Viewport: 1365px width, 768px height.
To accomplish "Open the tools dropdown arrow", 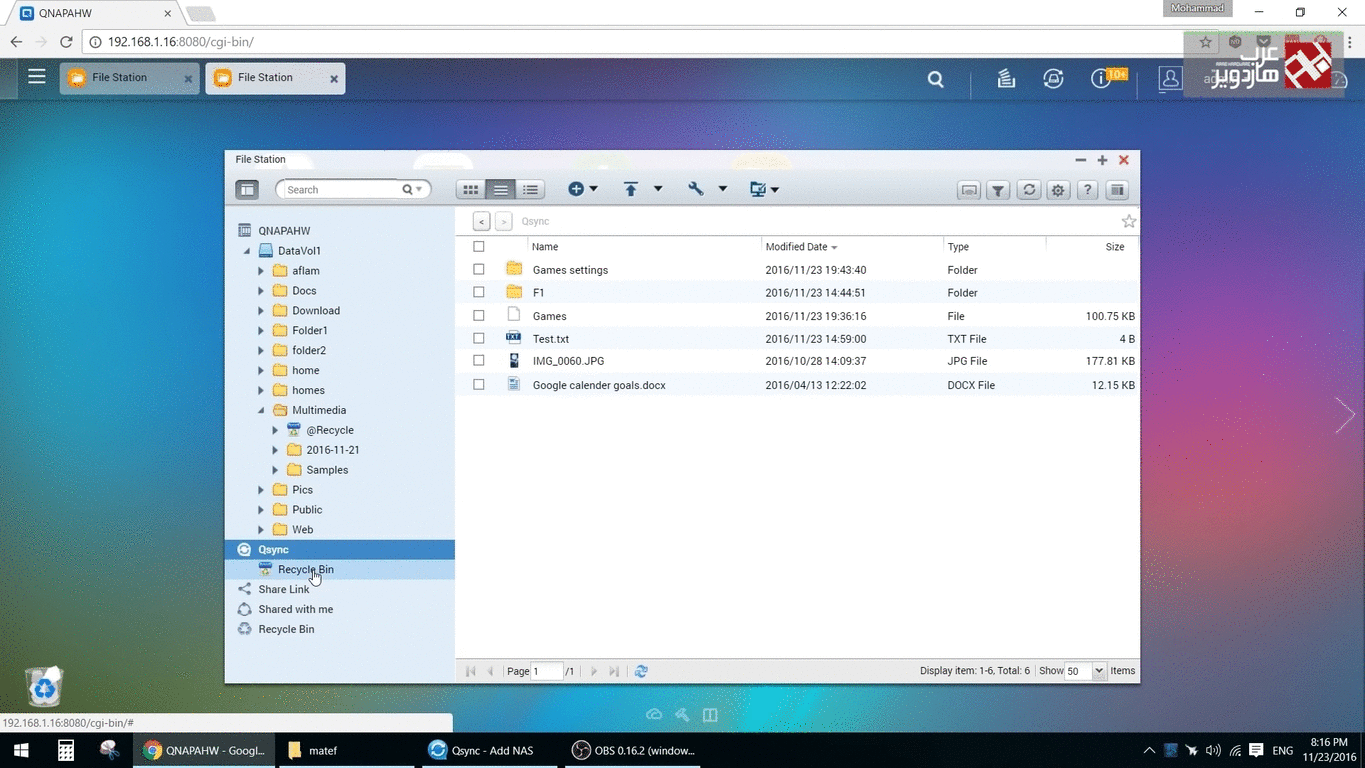I will pyautogui.click(x=722, y=189).
